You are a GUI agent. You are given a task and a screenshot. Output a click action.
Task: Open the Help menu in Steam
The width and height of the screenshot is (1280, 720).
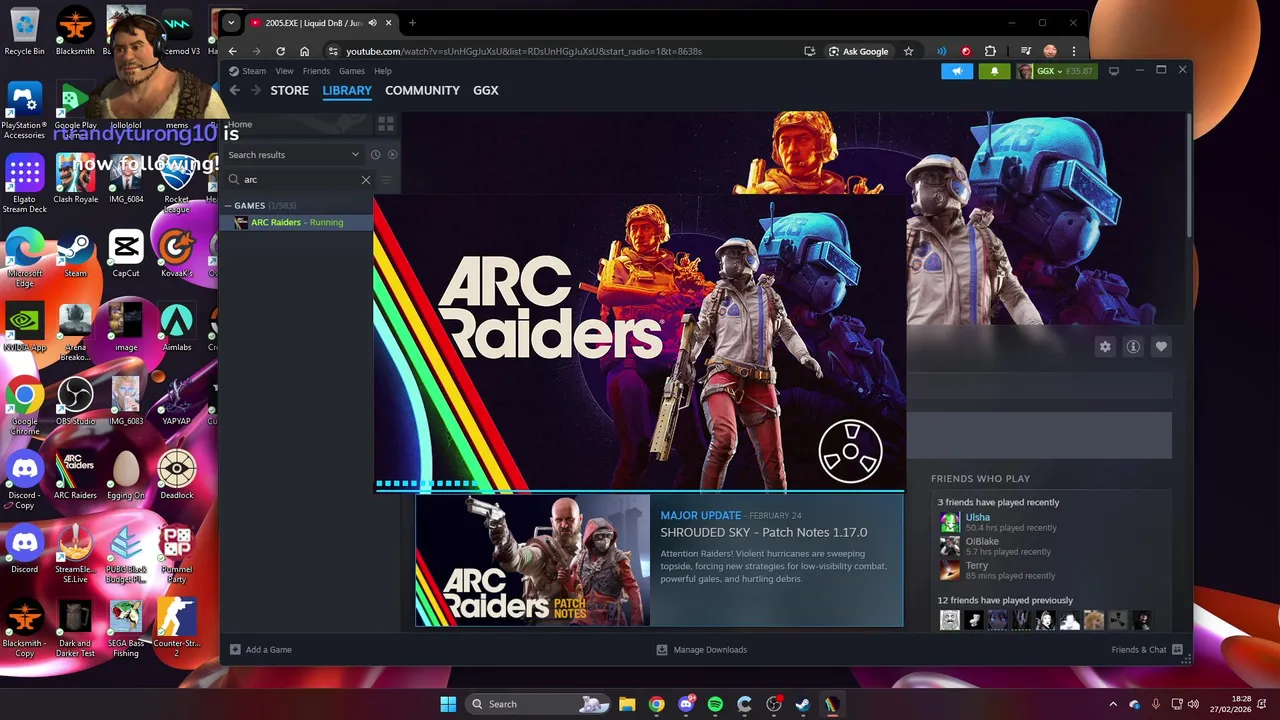point(383,71)
